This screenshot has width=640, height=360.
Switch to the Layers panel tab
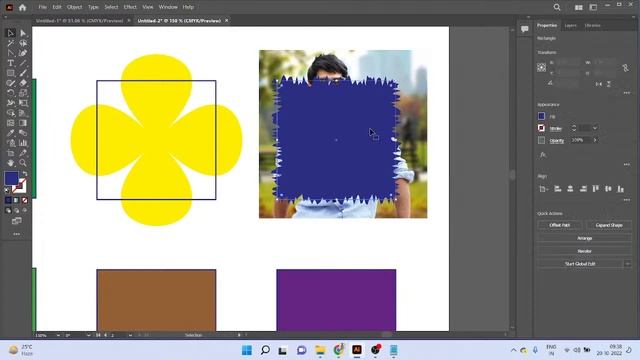point(571,25)
